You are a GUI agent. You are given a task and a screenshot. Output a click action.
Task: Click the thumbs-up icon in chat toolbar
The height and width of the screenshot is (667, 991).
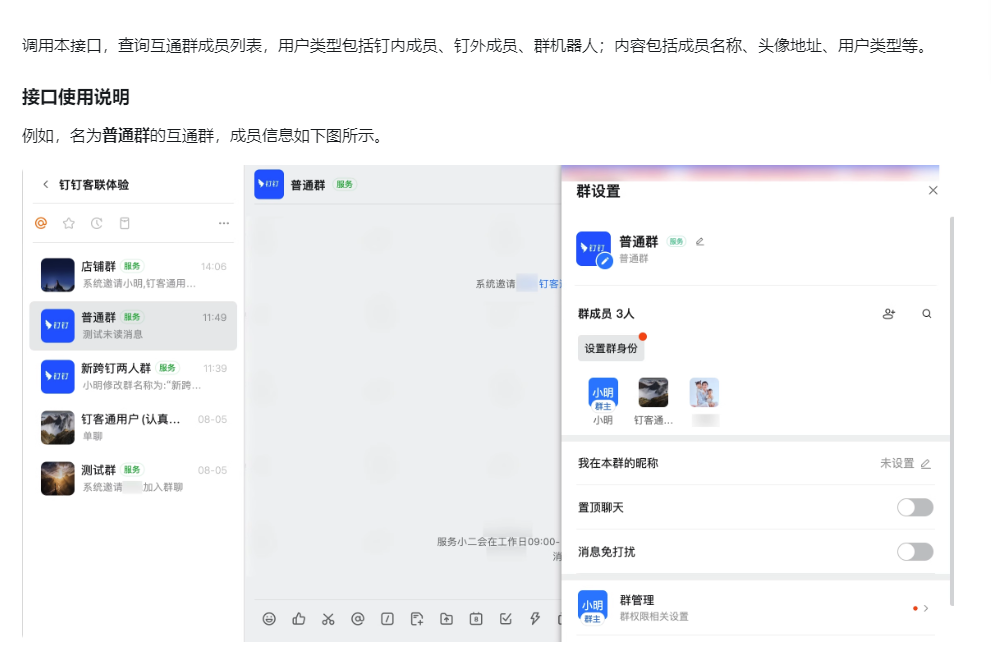[299, 619]
